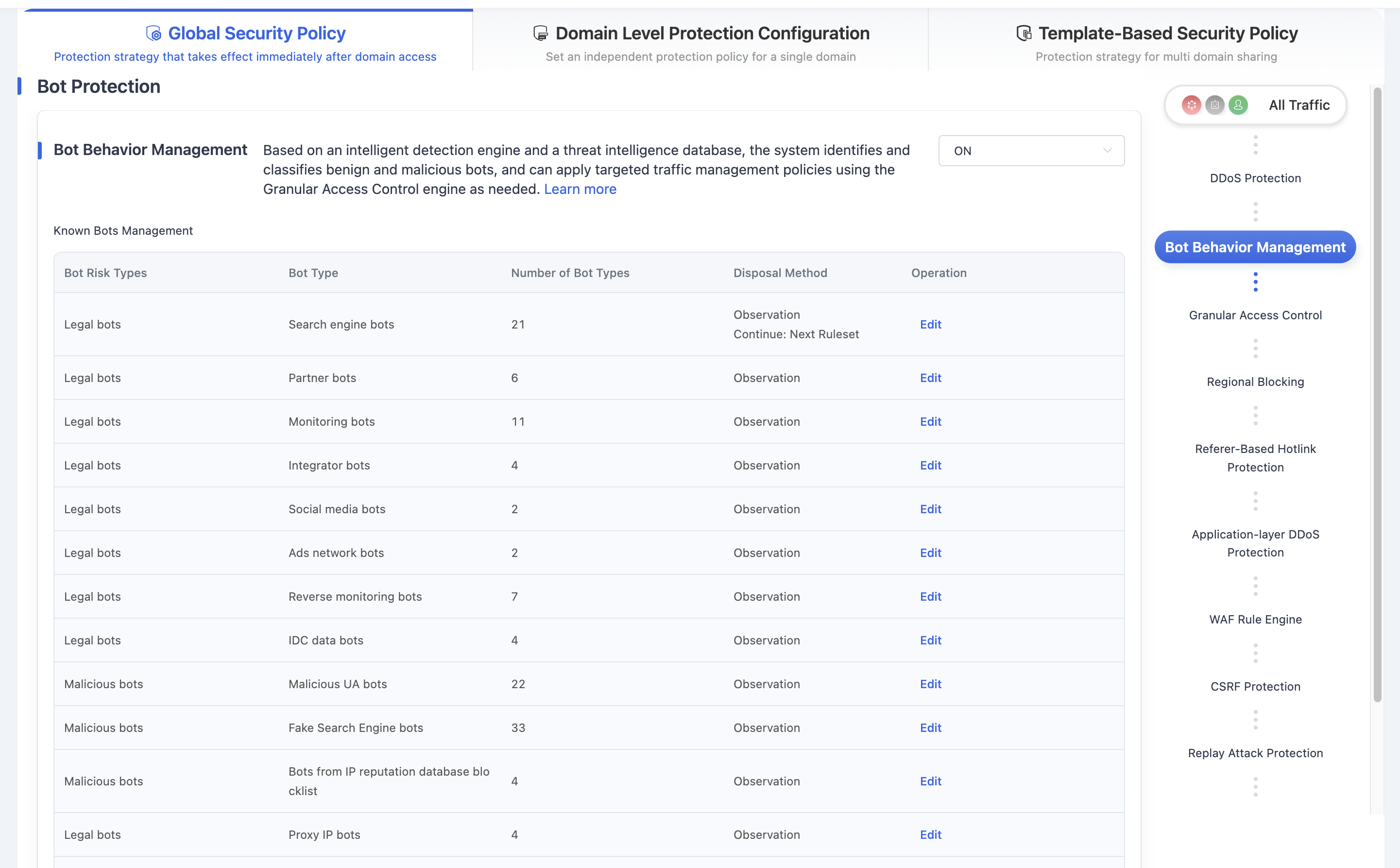Click the Bot Type column header

tap(313, 273)
